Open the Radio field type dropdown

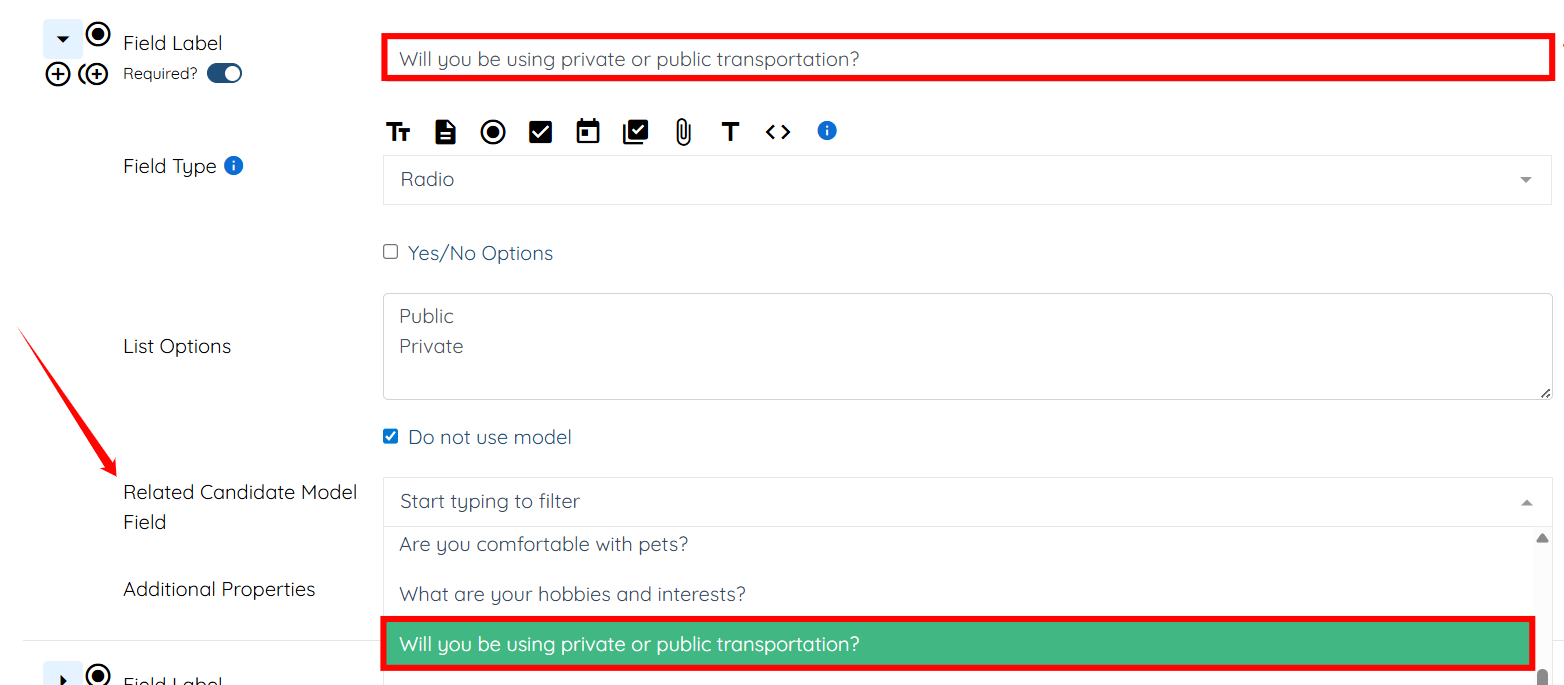[x=966, y=180]
